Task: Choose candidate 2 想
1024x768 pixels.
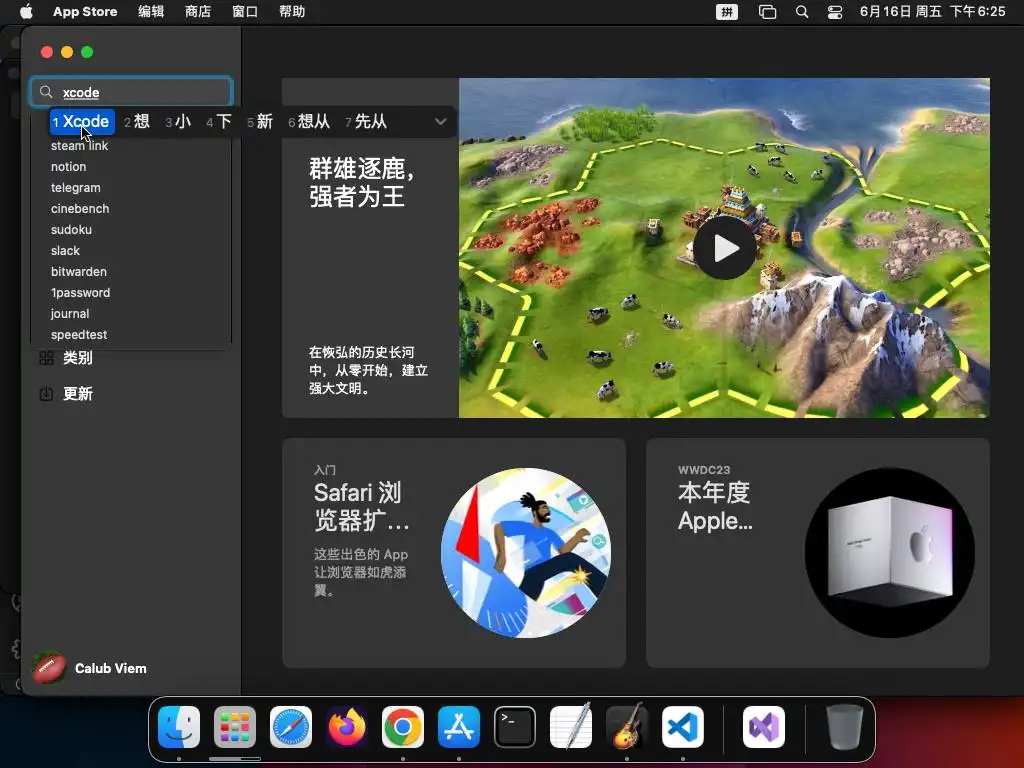Action: tap(137, 121)
